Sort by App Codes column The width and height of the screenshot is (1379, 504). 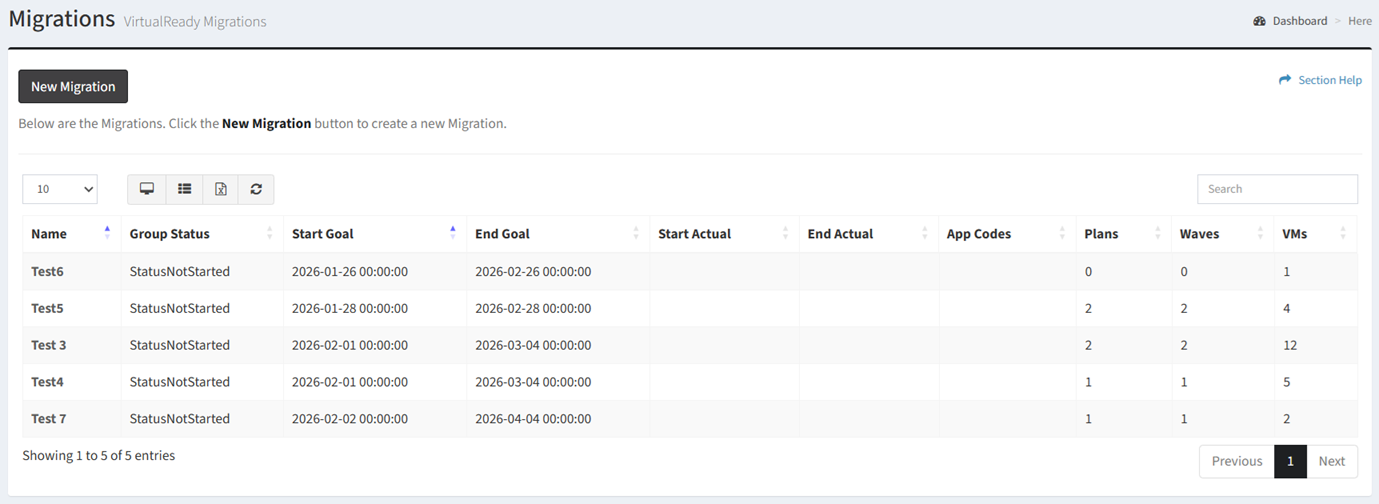pos(1007,234)
